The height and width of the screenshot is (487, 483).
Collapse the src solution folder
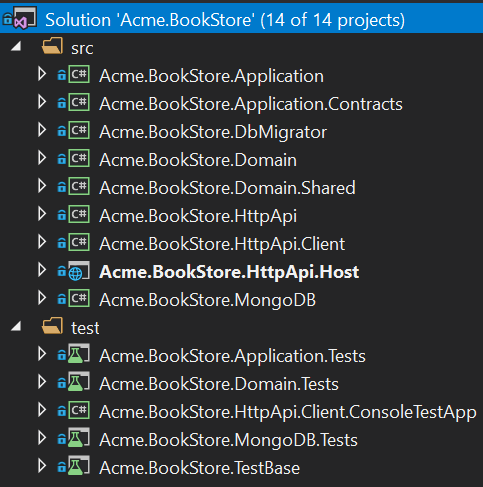[16, 46]
